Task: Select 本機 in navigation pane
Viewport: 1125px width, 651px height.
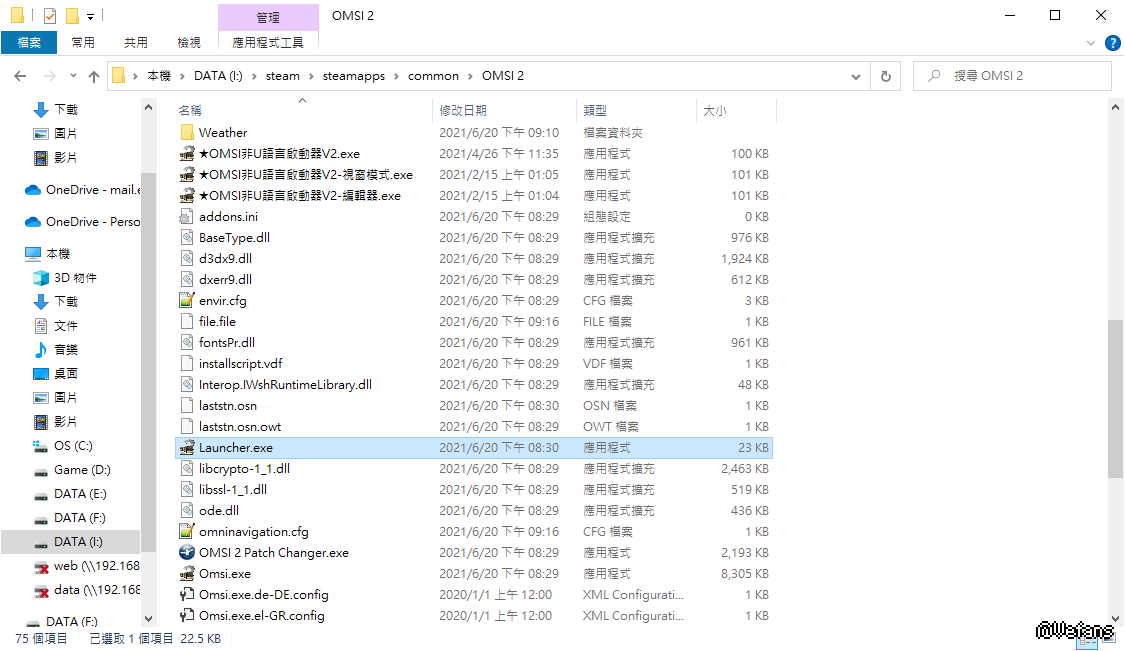Action: [58, 254]
